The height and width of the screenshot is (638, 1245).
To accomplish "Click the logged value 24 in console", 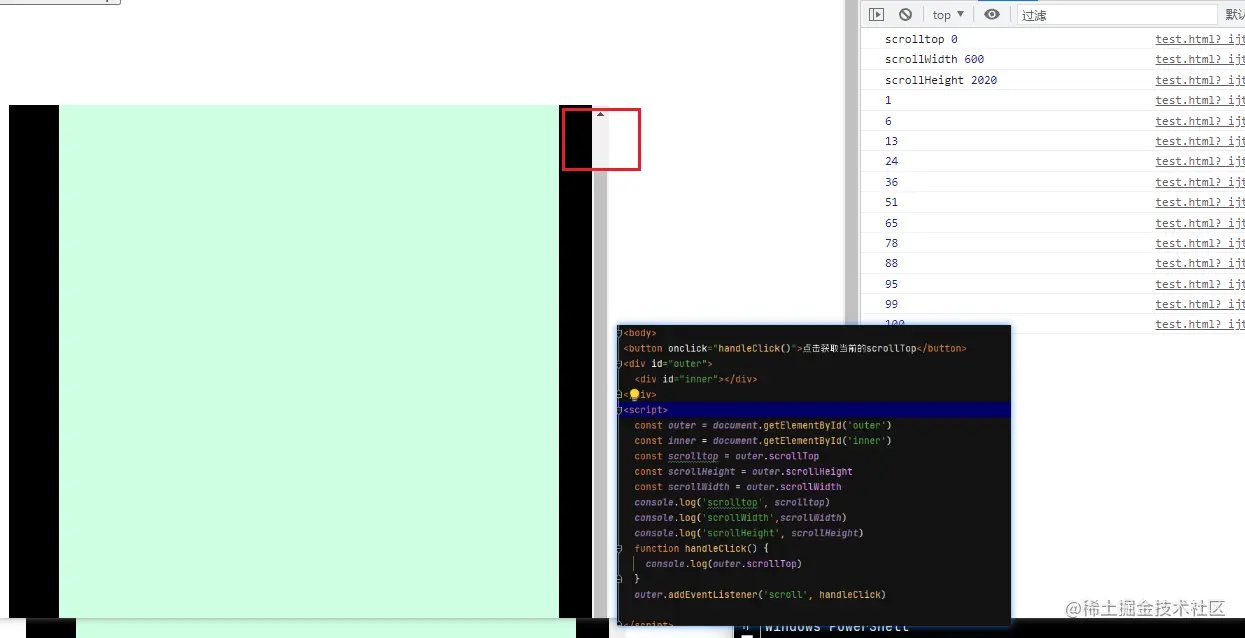I will pos(891,161).
